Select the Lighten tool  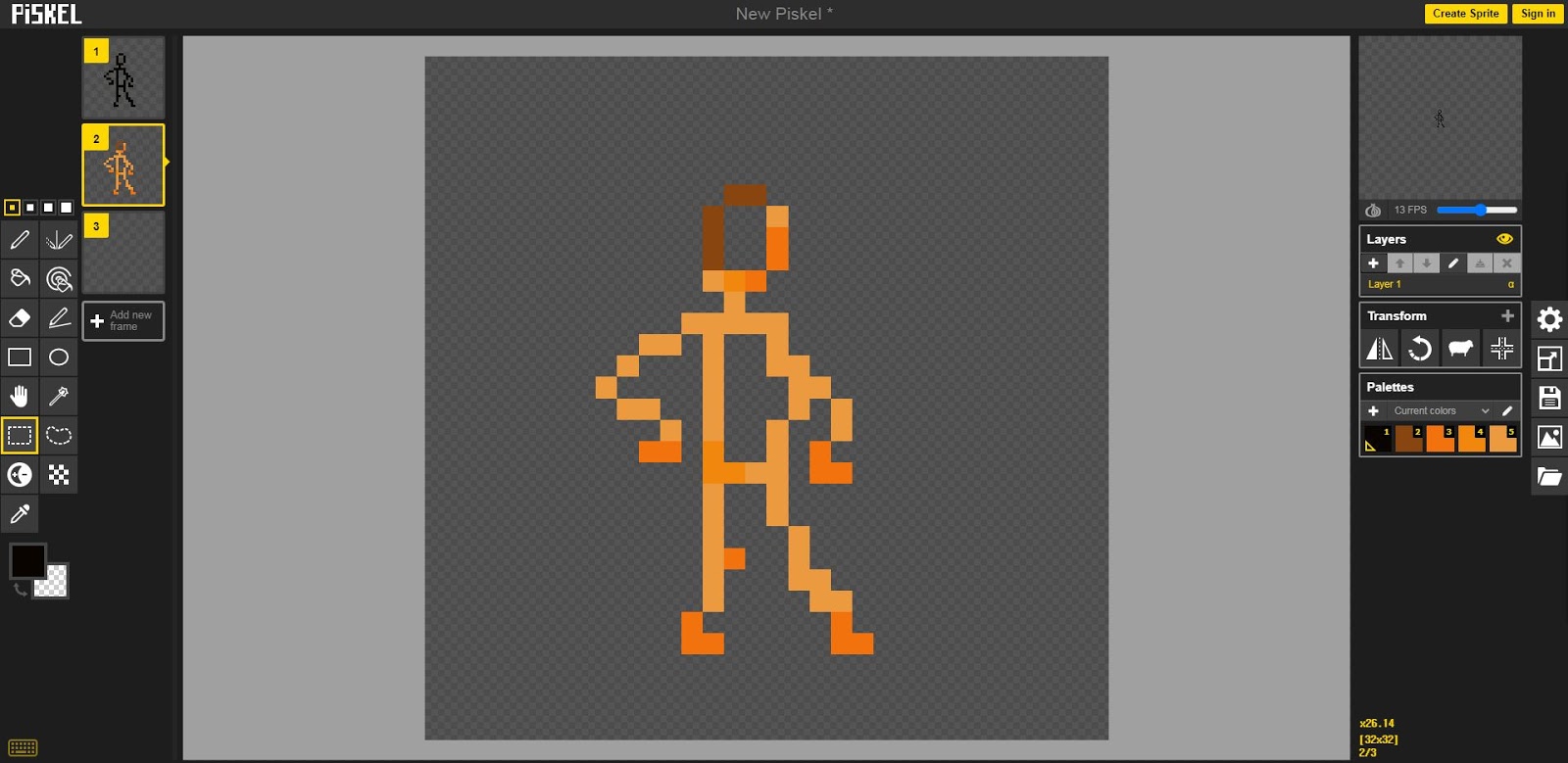pos(20,475)
